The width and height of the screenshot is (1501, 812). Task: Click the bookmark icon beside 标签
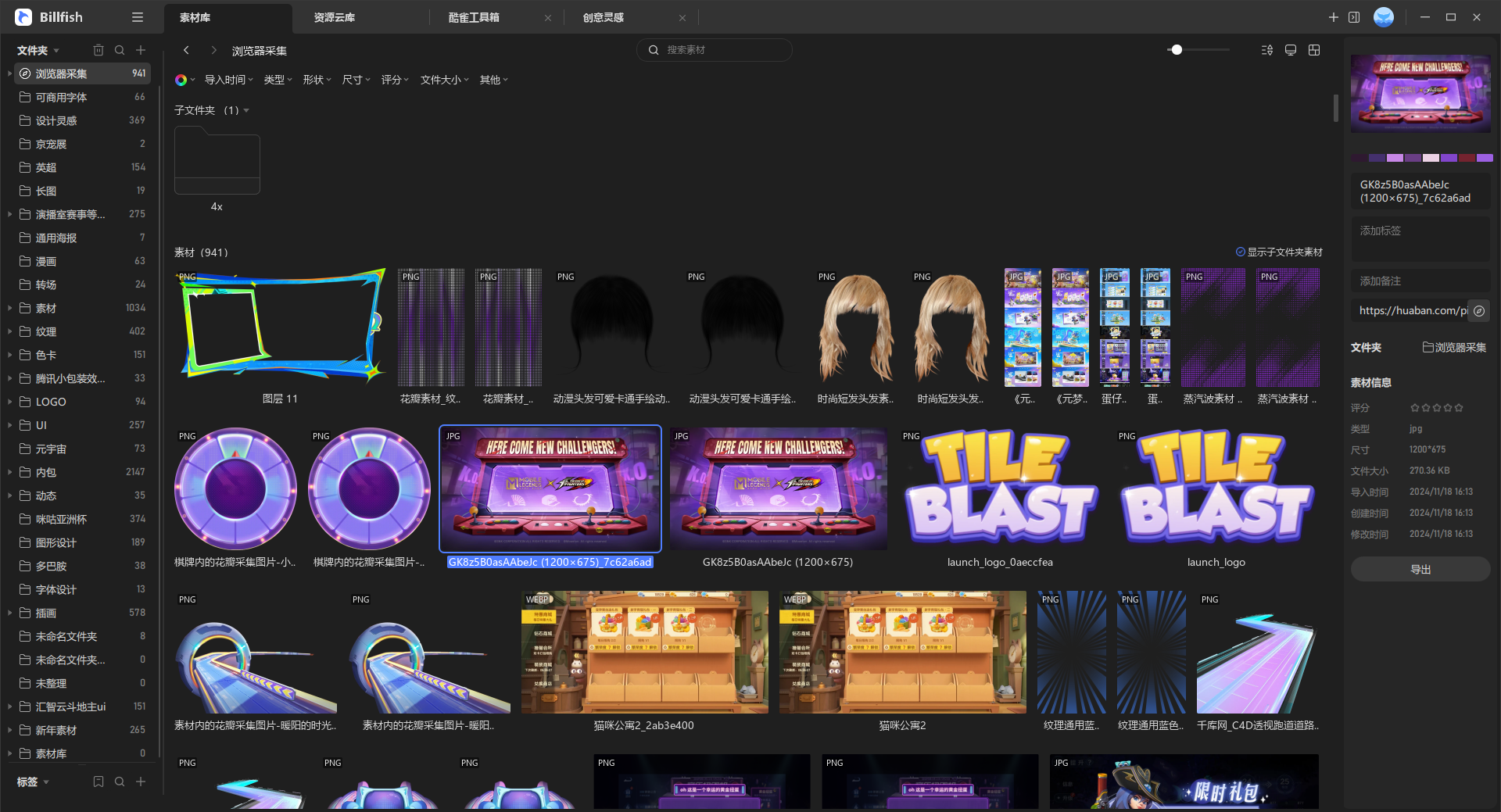(x=99, y=782)
